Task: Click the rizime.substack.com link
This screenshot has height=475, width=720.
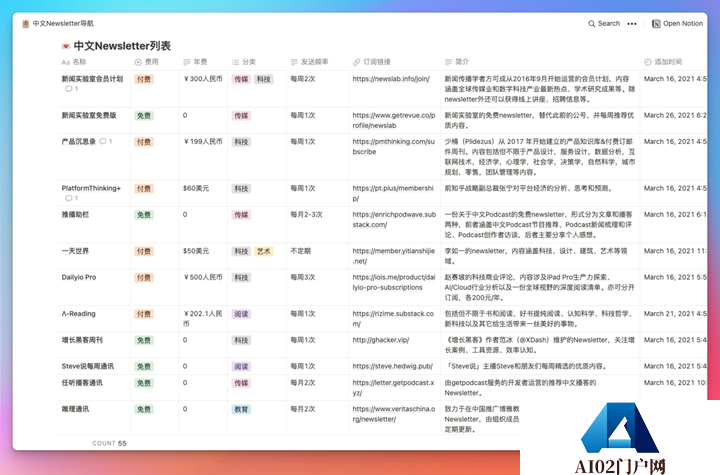Action: (x=393, y=319)
